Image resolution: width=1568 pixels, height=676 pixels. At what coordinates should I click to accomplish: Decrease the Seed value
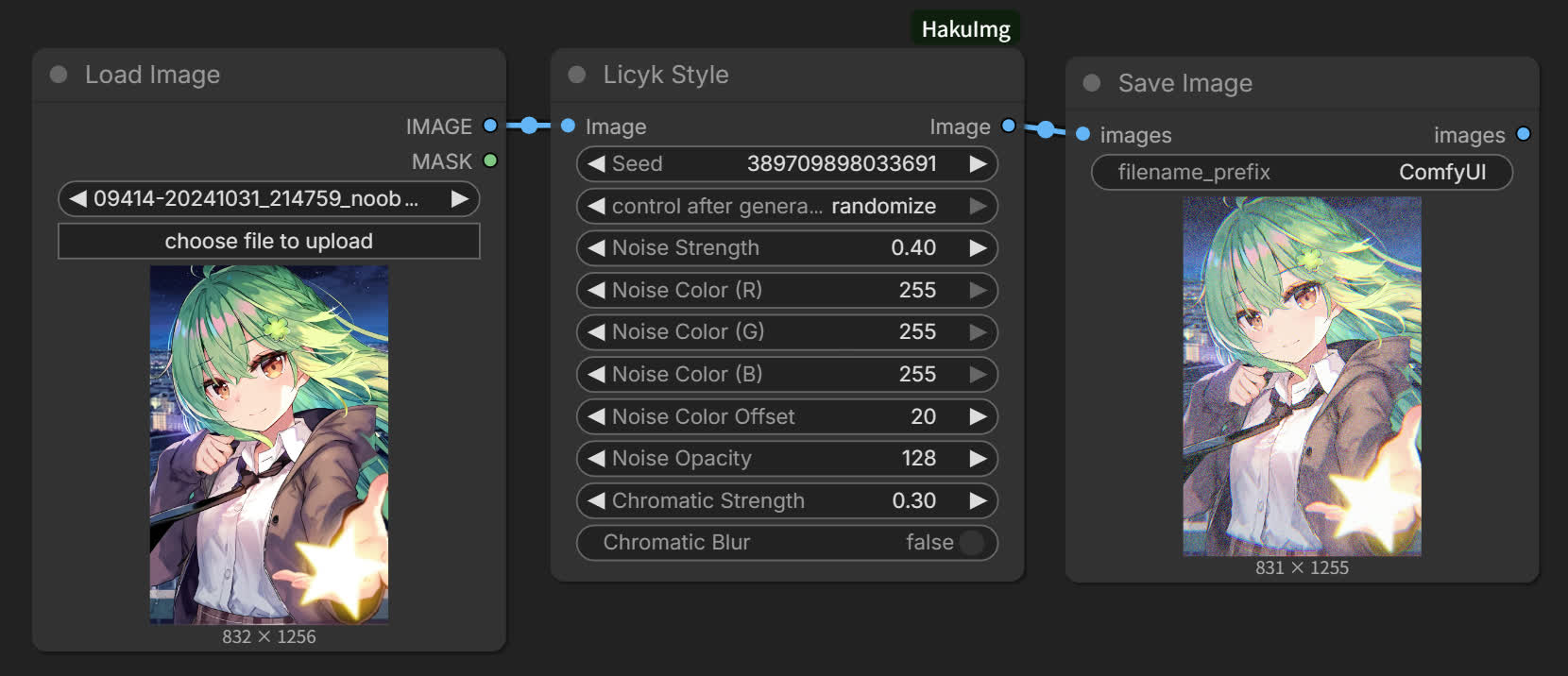pos(596,163)
